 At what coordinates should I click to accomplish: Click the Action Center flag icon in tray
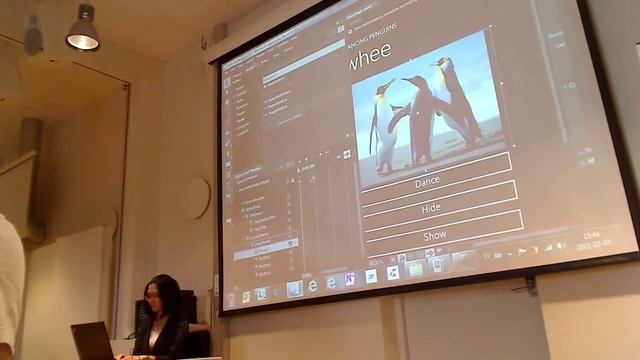[522, 252]
